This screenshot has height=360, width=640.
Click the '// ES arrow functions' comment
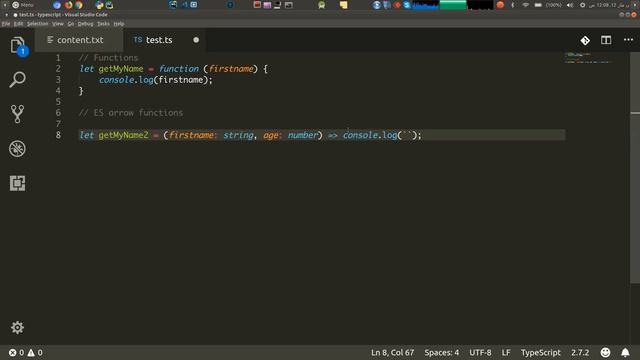[131, 113]
